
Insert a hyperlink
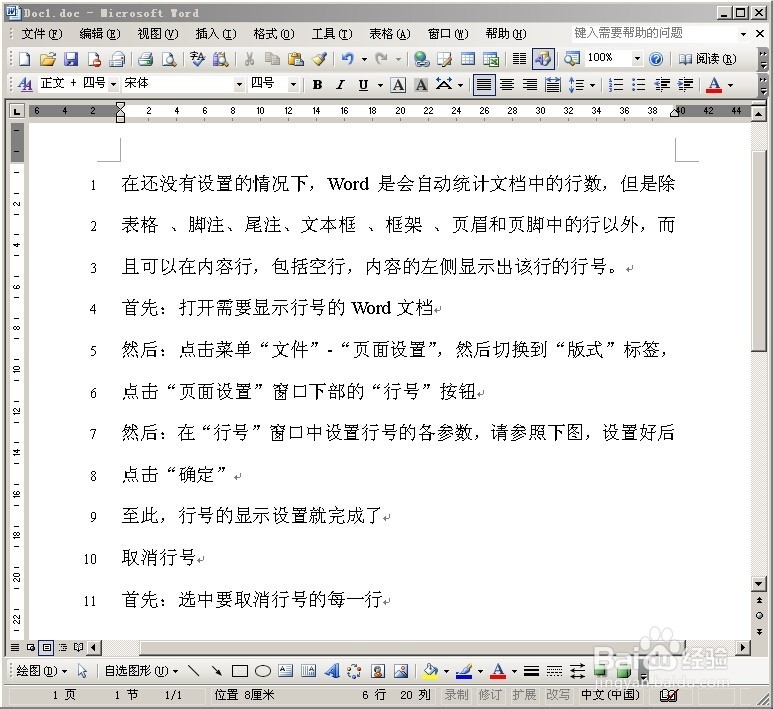tap(422, 59)
